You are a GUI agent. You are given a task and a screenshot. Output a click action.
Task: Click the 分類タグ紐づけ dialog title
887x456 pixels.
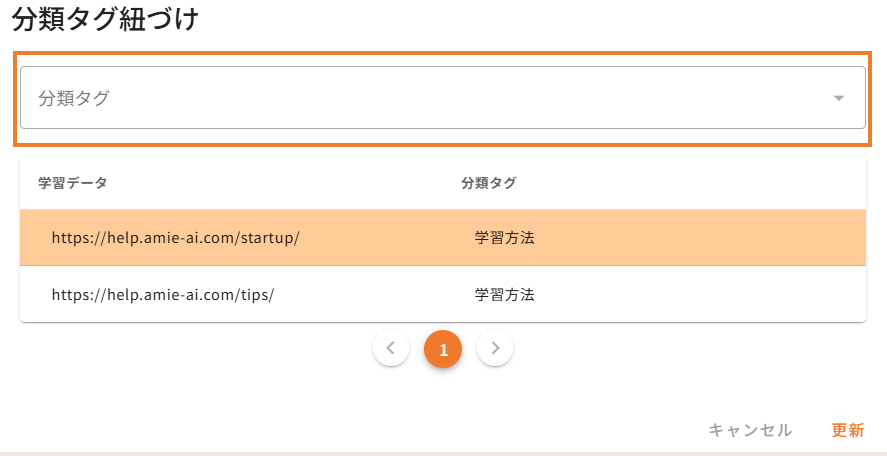(105, 21)
